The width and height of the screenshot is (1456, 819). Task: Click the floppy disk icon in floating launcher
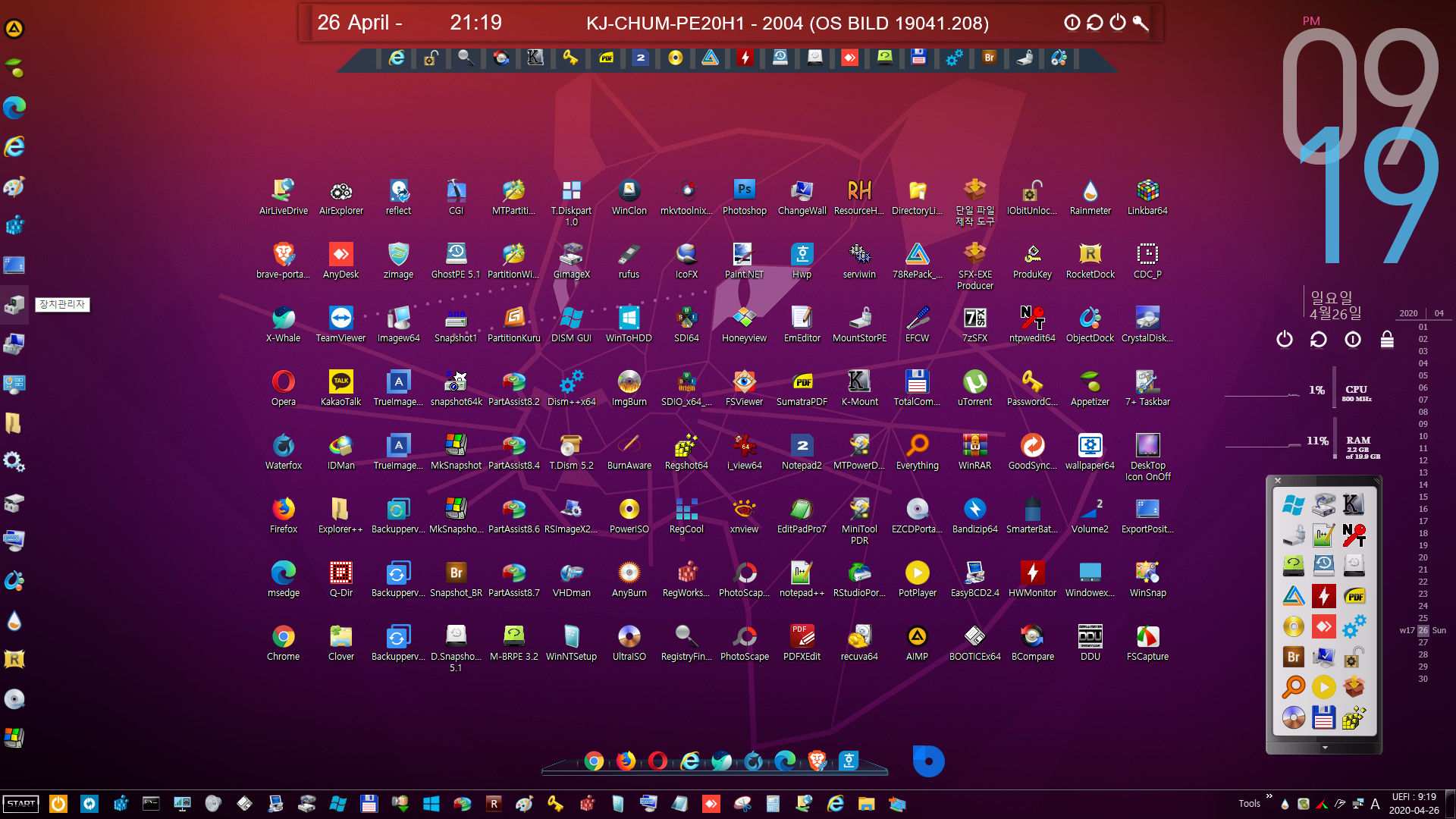(1323, 717)
